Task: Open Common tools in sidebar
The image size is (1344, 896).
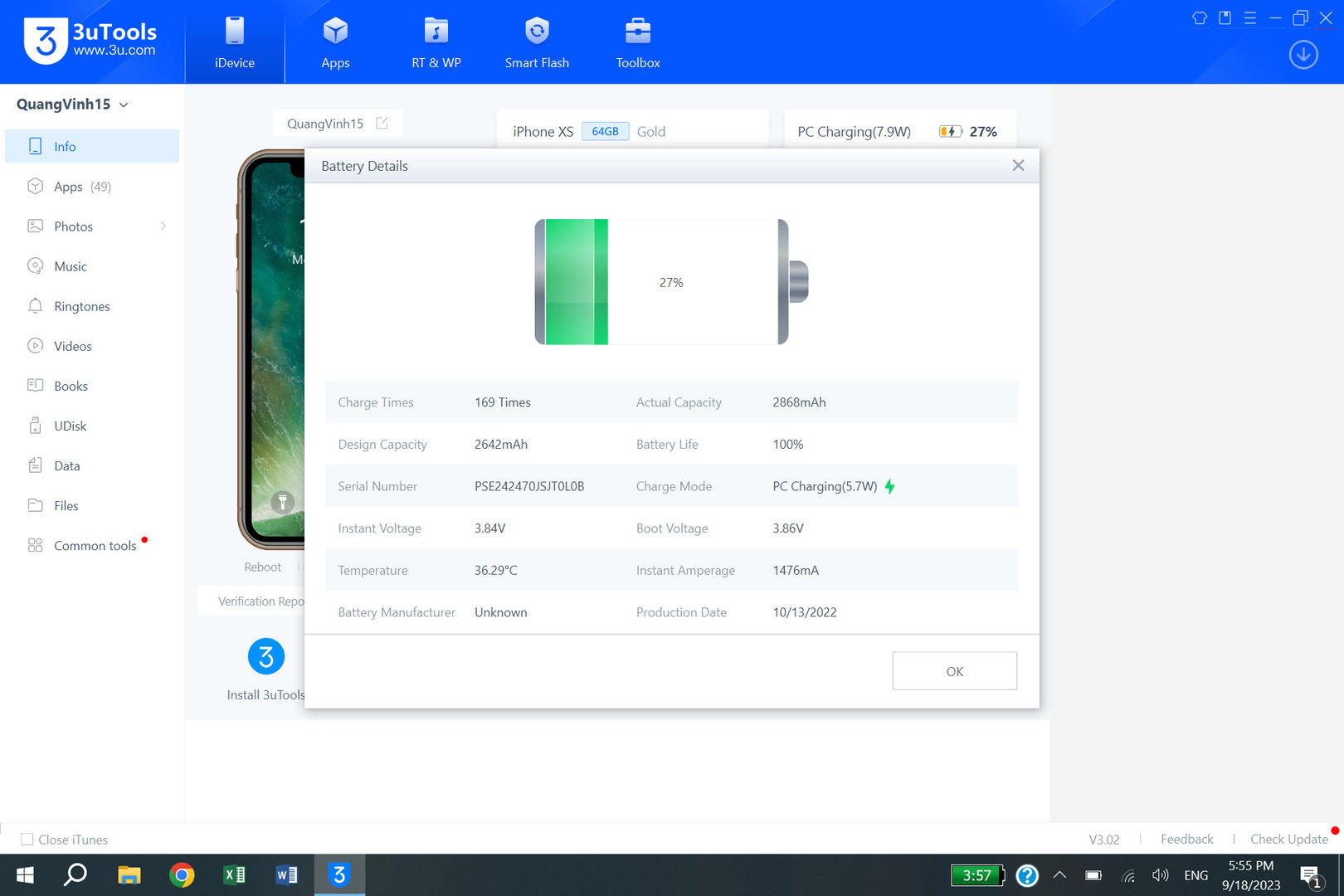Action: (95, 546)
